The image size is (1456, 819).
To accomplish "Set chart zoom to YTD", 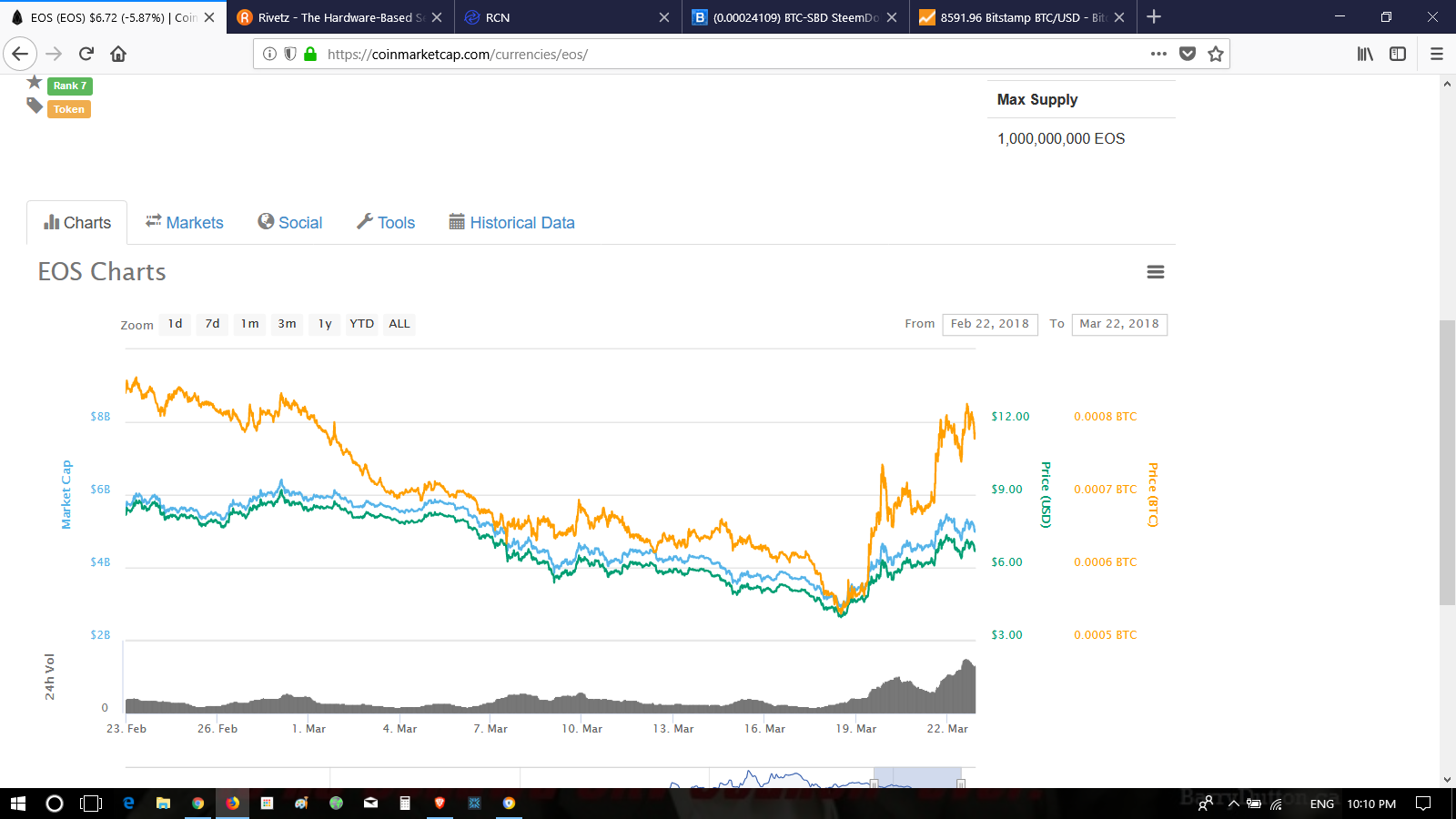I will coord(362,324).
